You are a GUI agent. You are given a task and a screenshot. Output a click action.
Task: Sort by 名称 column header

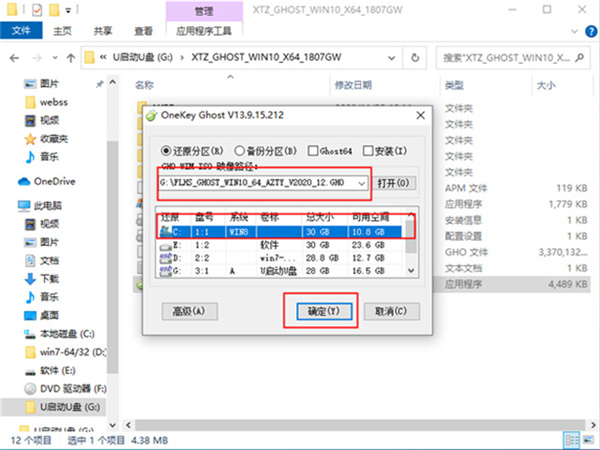click(x=144, y=85)
